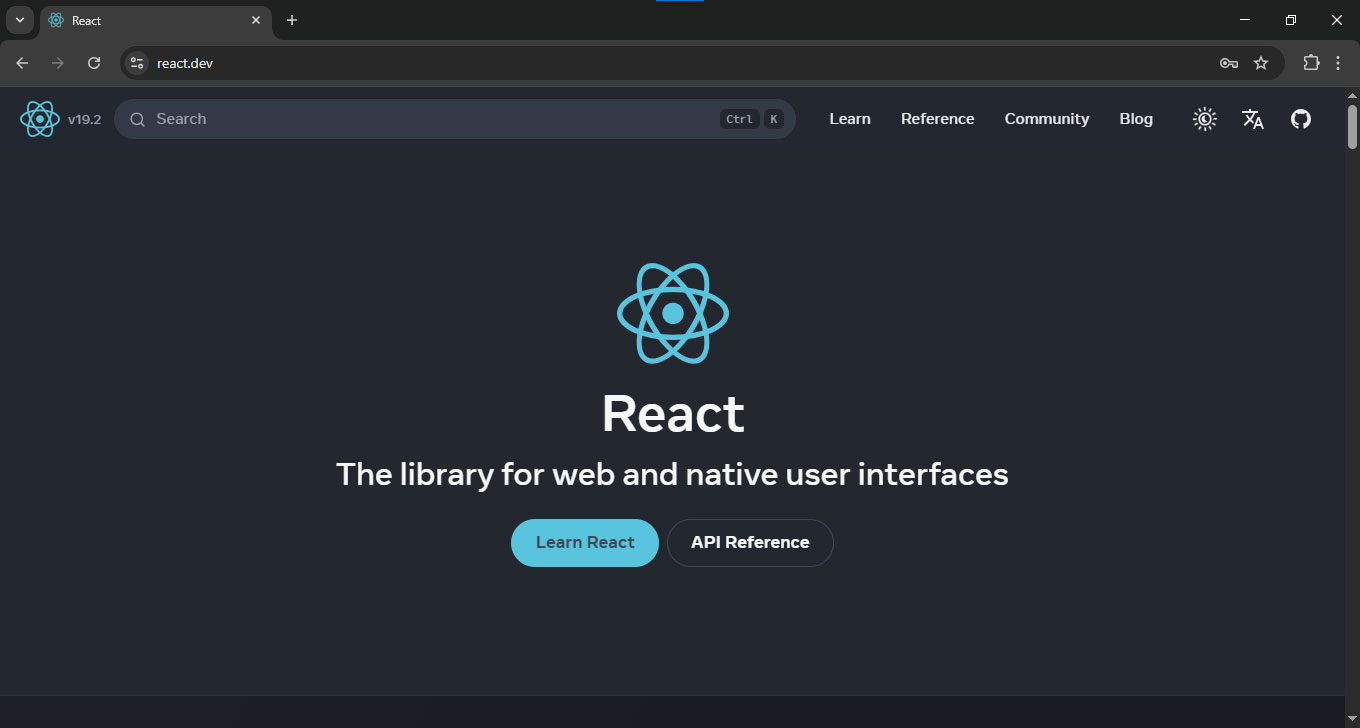Viewport: 1360px width, 728px height.
Task: Switch to light theme using the sun icon
Action: (x=1204, y=118)
